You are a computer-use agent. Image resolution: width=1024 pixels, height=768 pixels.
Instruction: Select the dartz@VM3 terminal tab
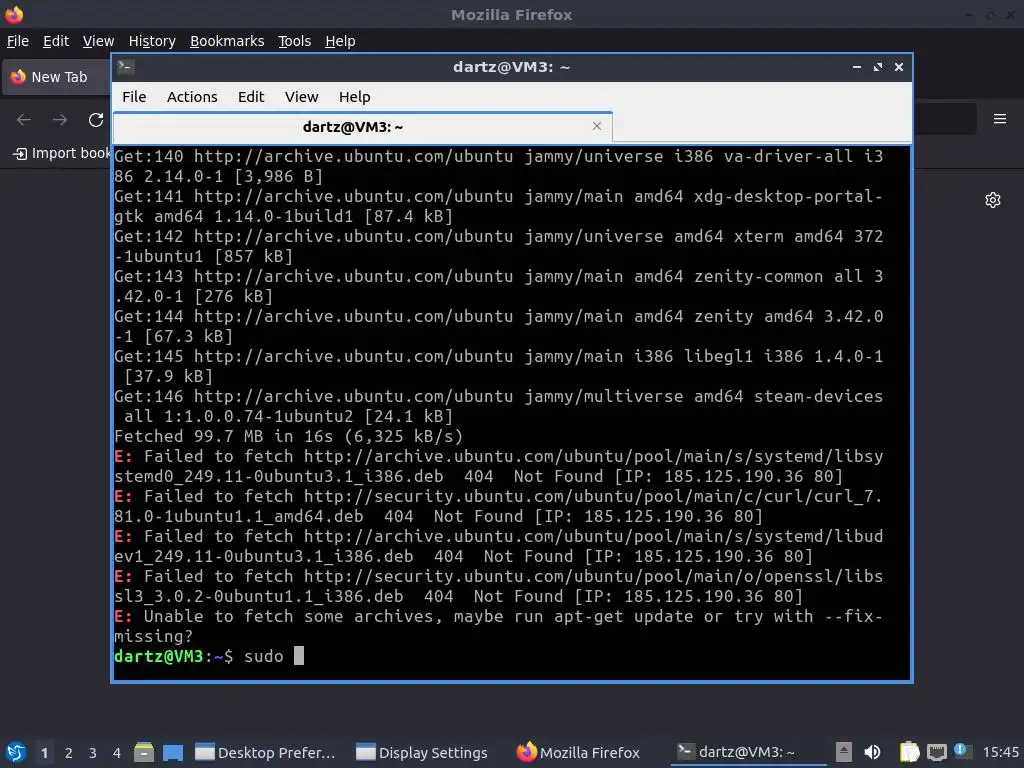[x=362, y=127]
